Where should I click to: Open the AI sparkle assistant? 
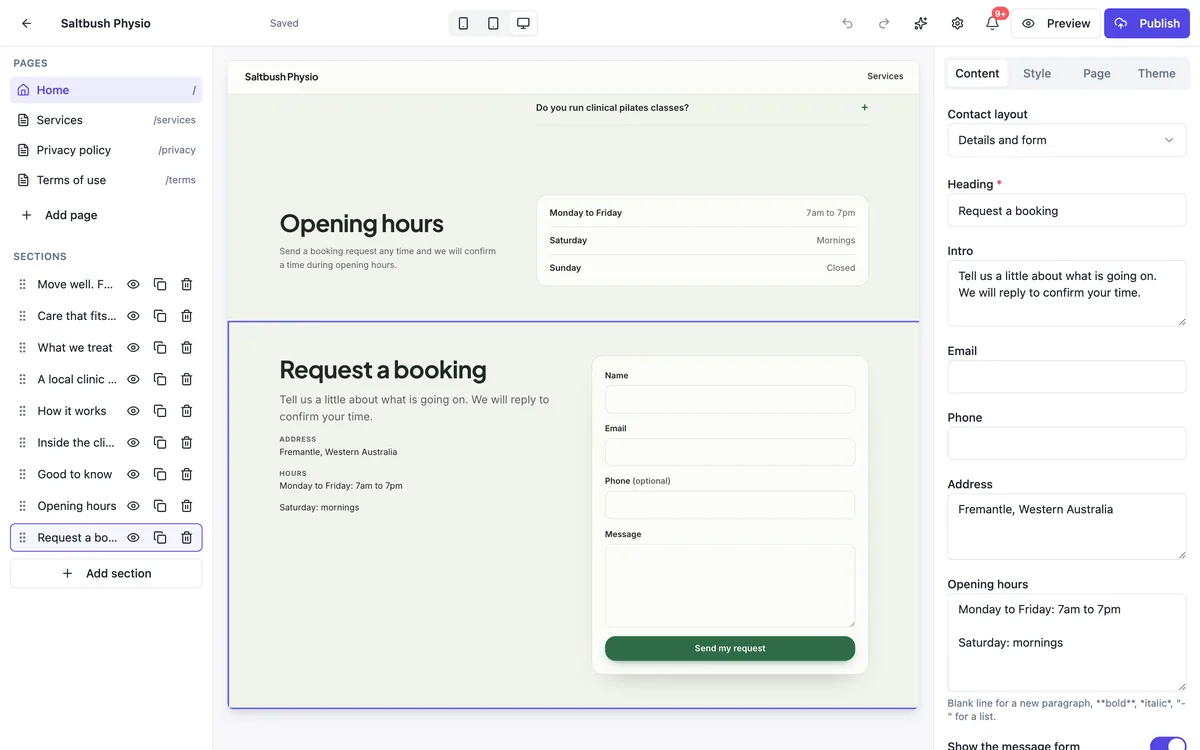[x=921, y=23]
